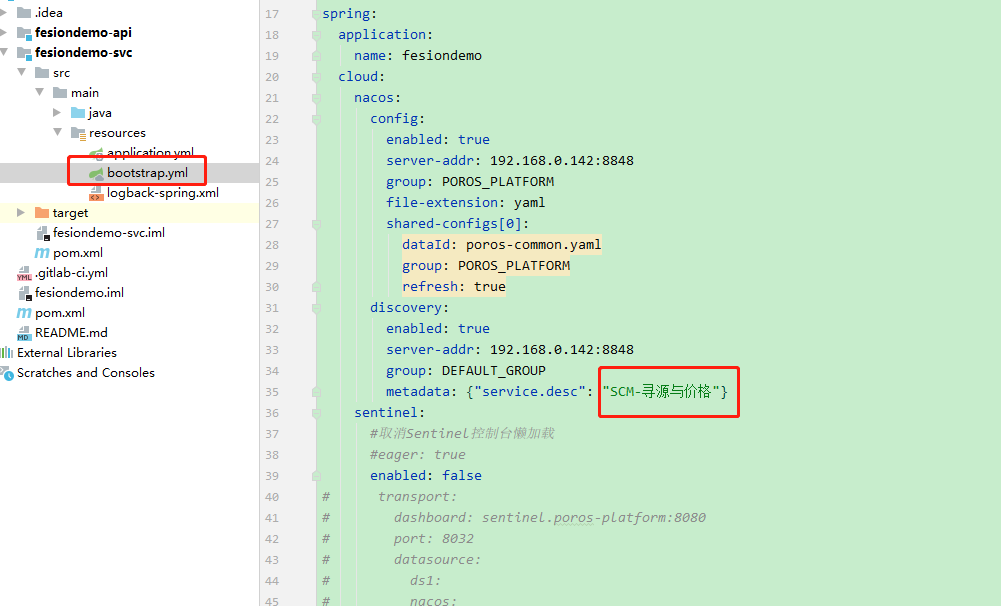
Task: Click the .gitlab-ci.yml YML file icon
Action: (x=24, y=273)
